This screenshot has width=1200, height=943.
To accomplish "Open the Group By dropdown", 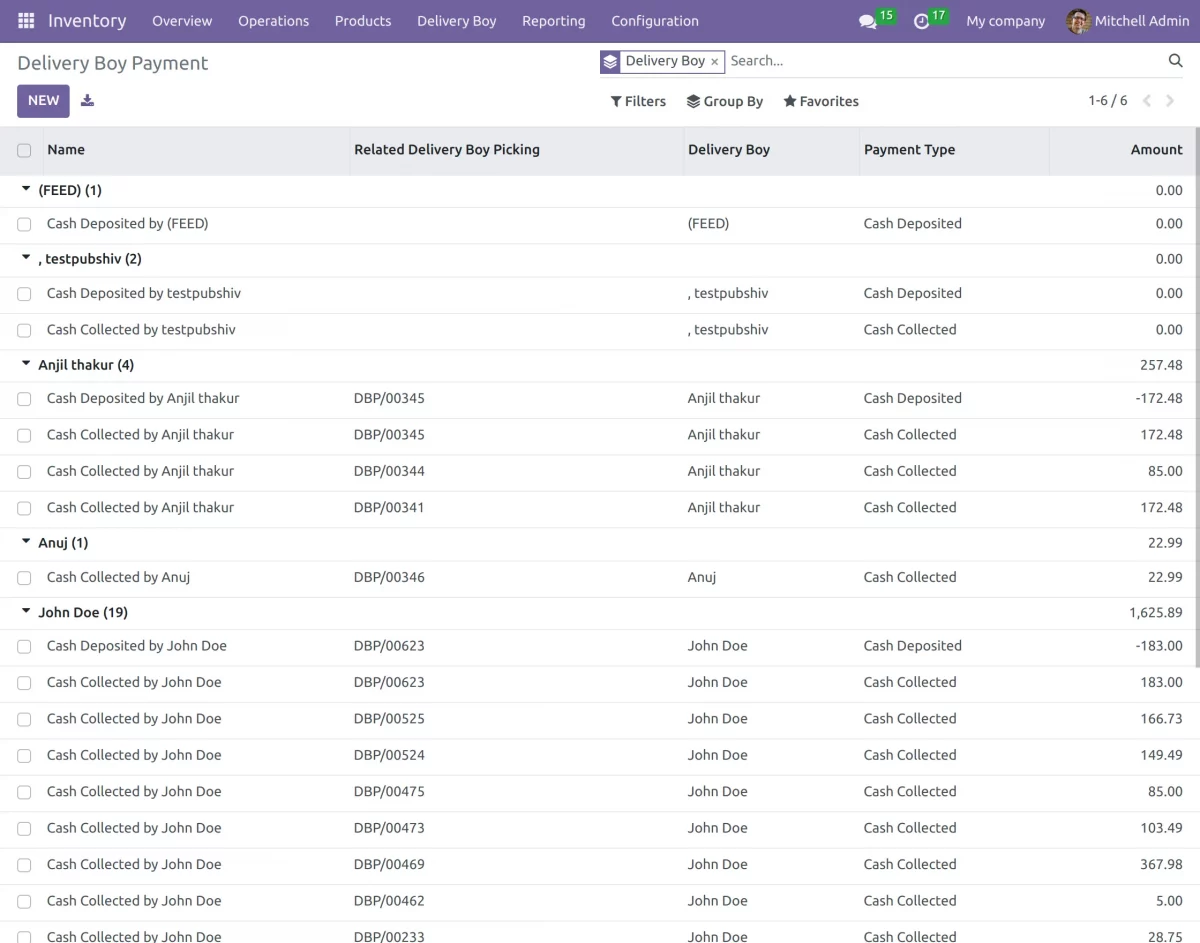I will click(x=725, y=101).
